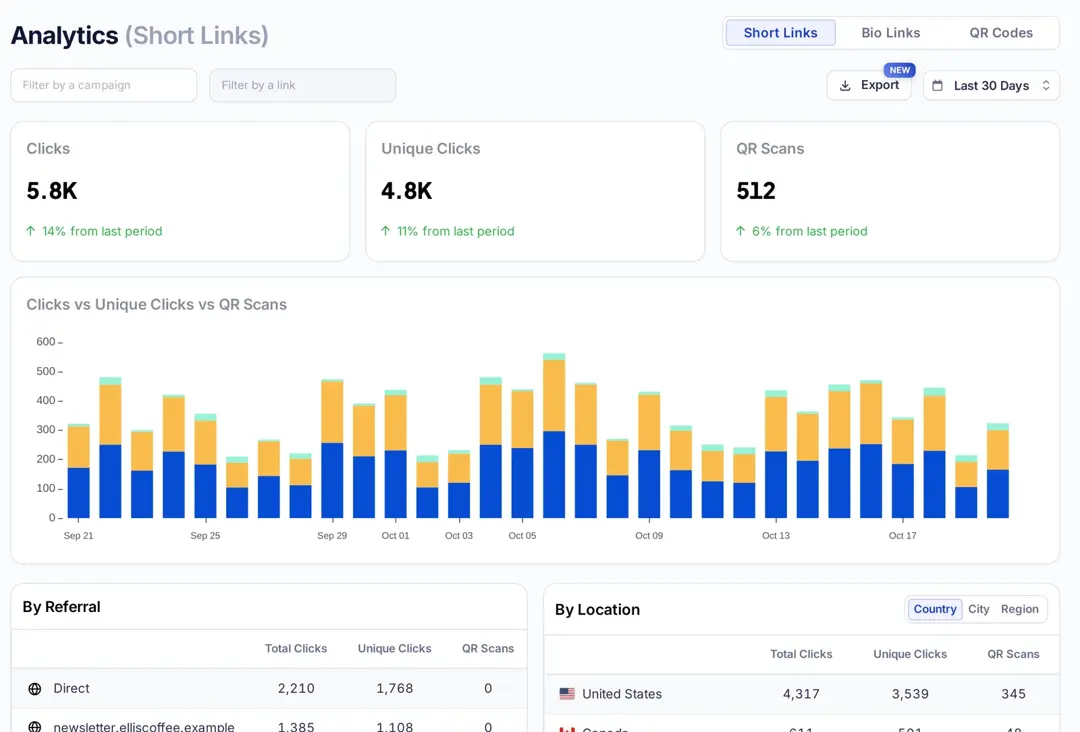The height and width of the screenshot is (732, 1080).
Task: Click the 3,539 unique clicks value
Action: click(x=910, y=694)
